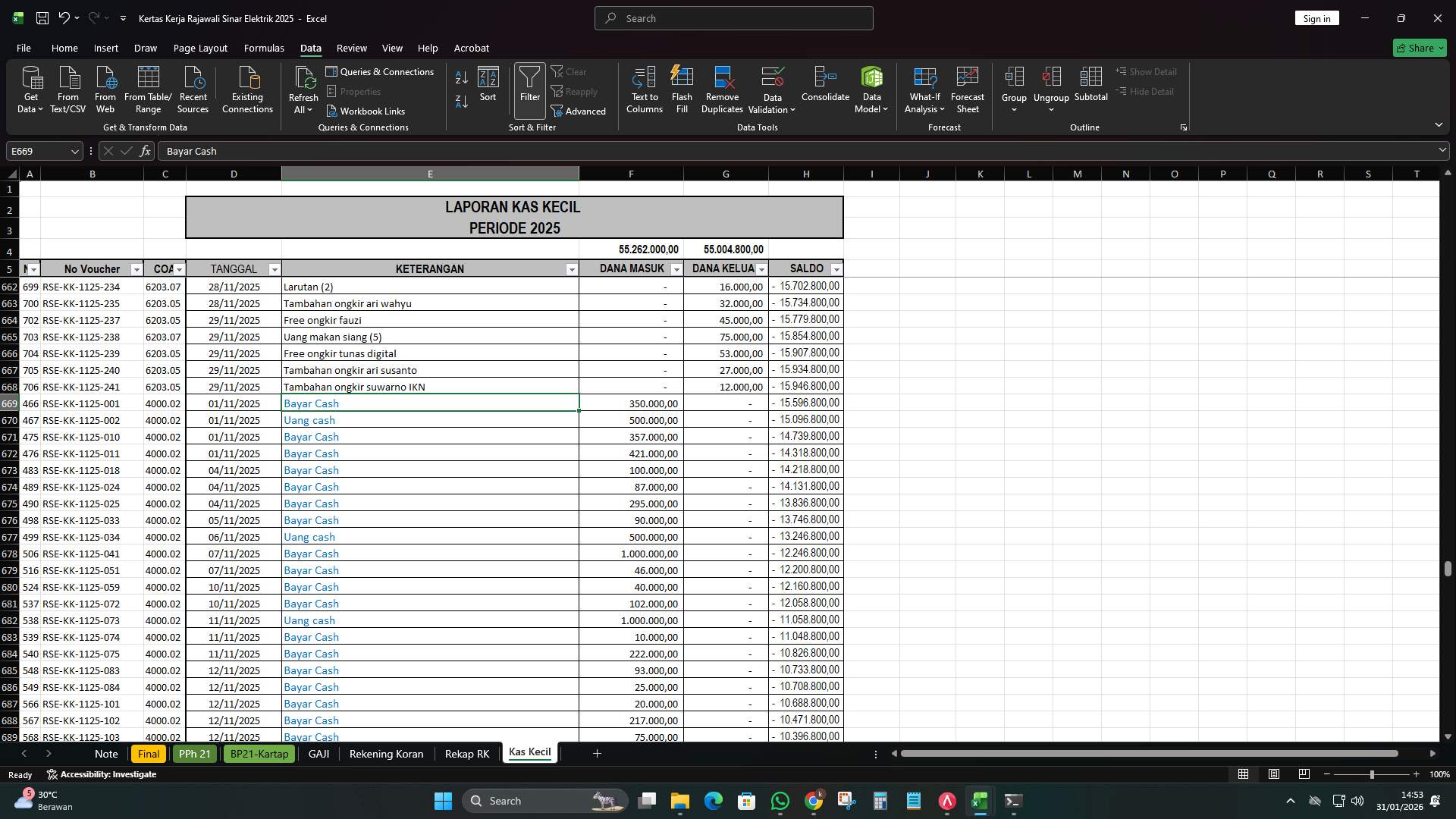Click the Sign in button

(1316, 17)
